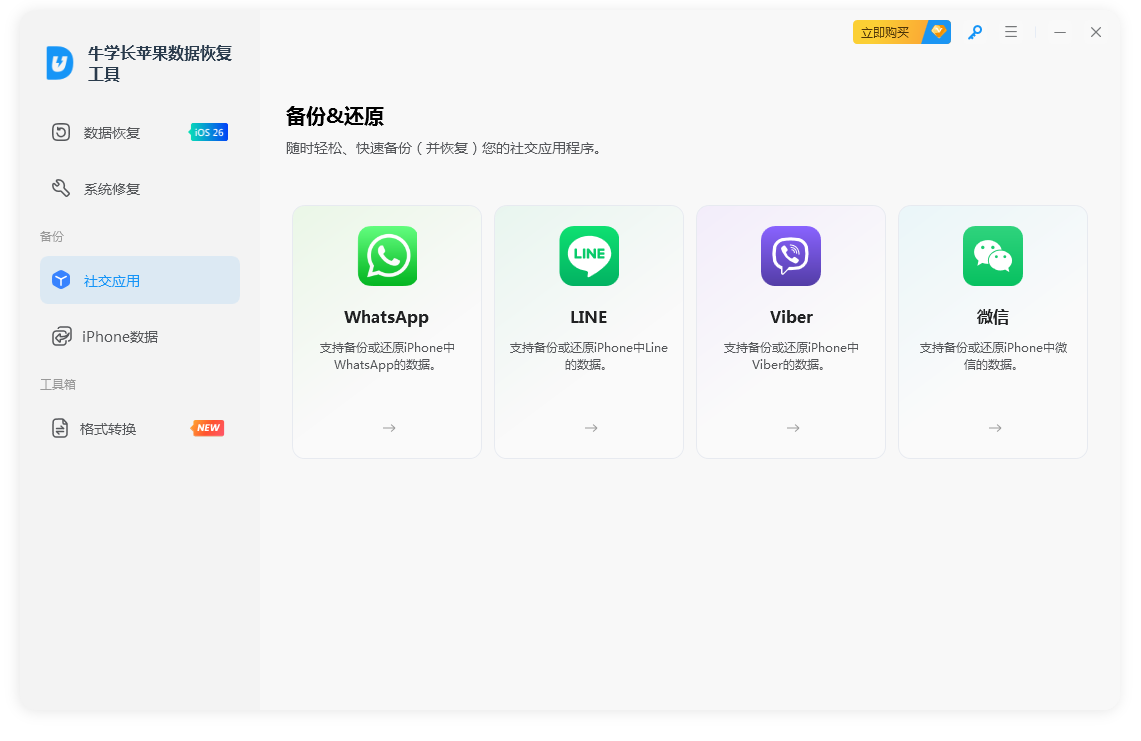The width and height of the screenshot is (1141, 741).
Task: Click the LINE app icon
Action: pos(589,256)
